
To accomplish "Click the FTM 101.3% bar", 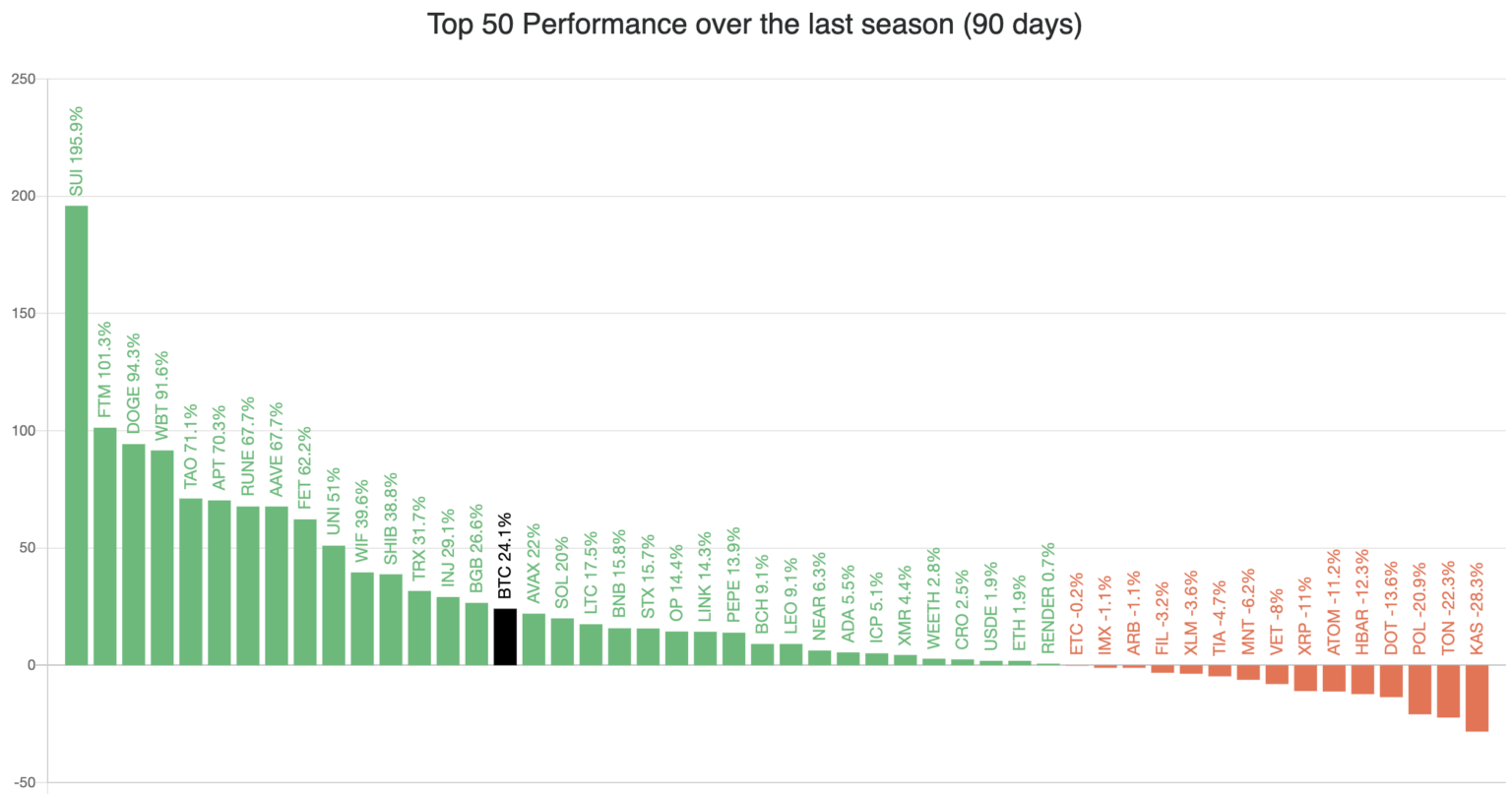I will click(104, 546).
